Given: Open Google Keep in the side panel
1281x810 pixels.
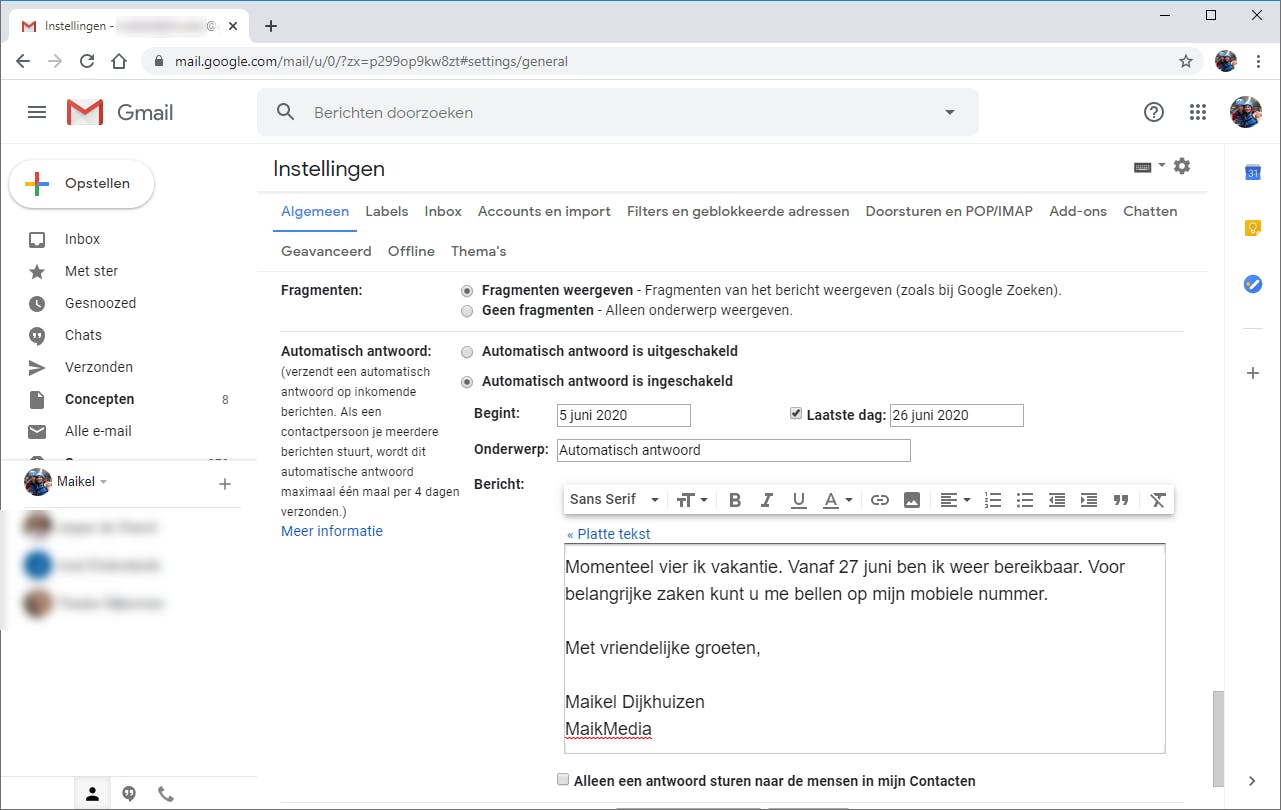Looking at the screenshot, I should click(1253, 228).
